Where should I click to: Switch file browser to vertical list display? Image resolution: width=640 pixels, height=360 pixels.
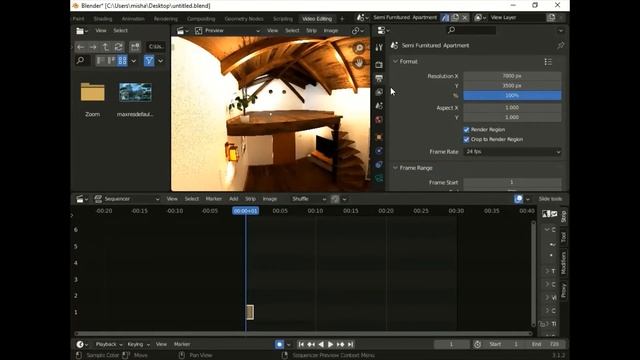(100, 61)
